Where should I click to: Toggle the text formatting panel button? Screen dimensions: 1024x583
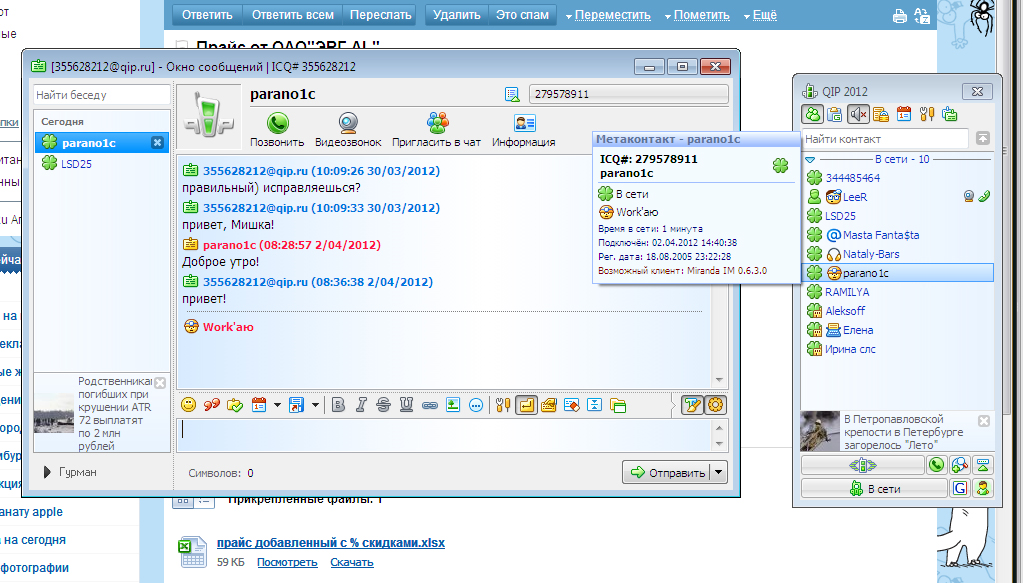(x=692, y=405)
